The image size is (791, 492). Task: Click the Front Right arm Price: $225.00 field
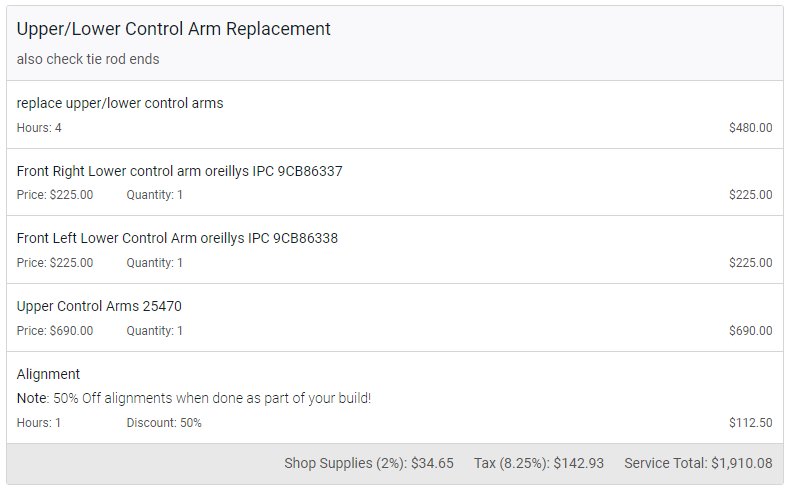[x=55, y=195]
